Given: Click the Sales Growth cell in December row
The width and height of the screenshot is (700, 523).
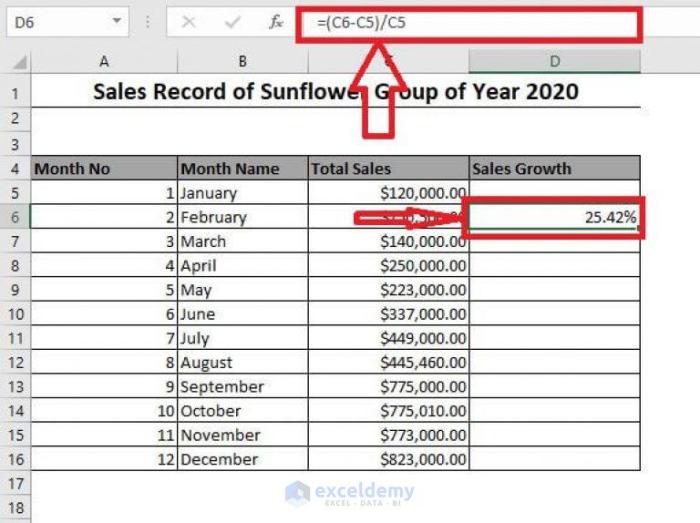Looking at the screenshot, I should (x=554, y=459).
